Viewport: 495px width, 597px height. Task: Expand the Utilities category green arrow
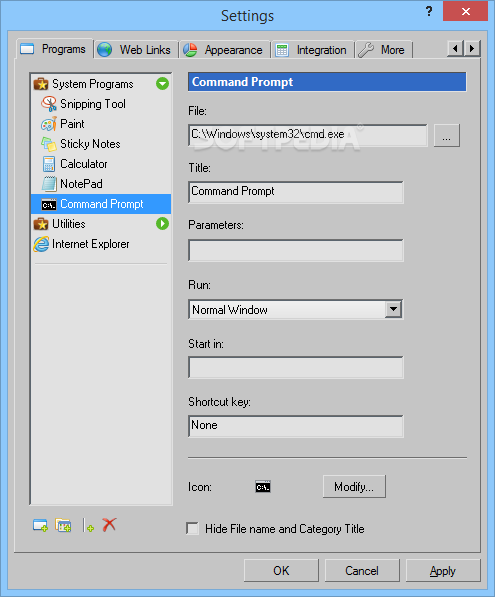coord(163,223)
